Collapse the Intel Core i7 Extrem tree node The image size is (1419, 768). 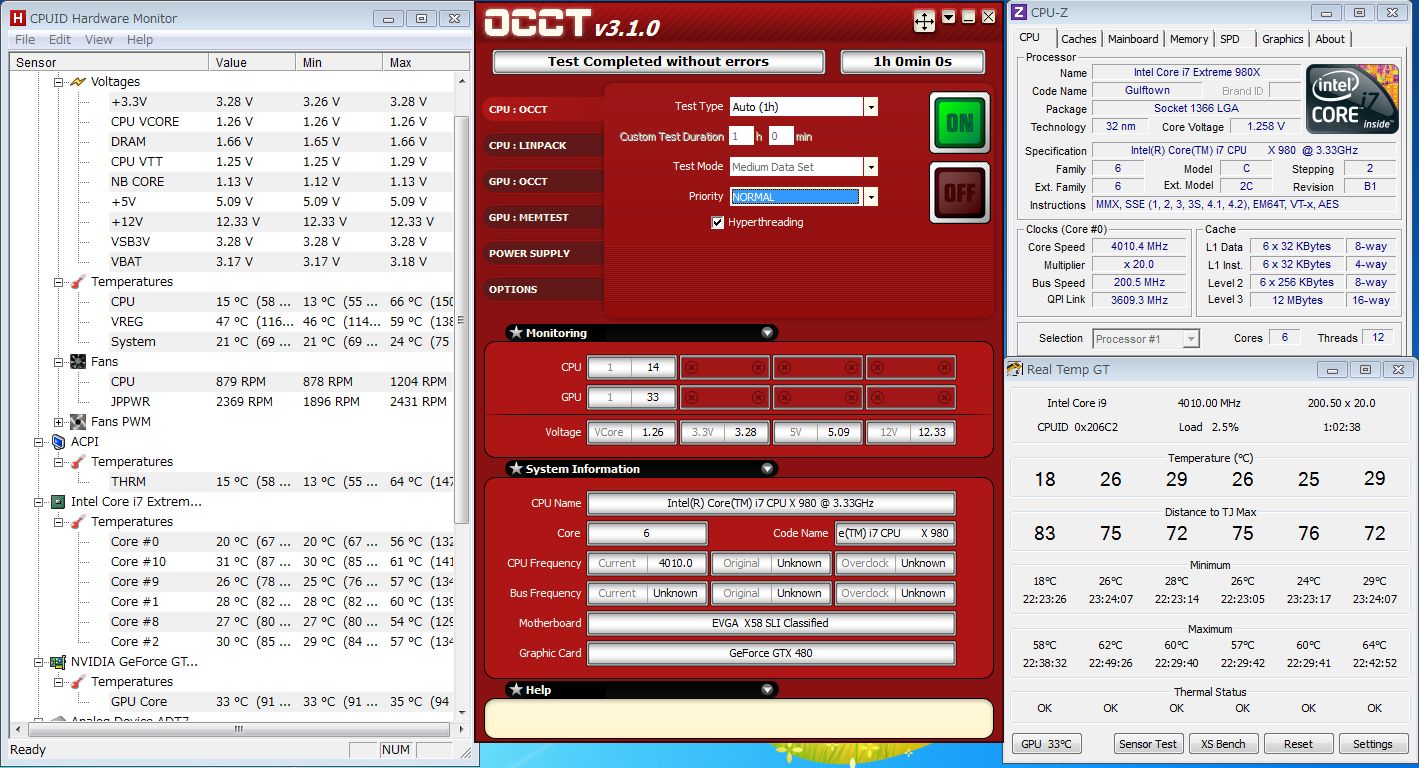point(39,502)
